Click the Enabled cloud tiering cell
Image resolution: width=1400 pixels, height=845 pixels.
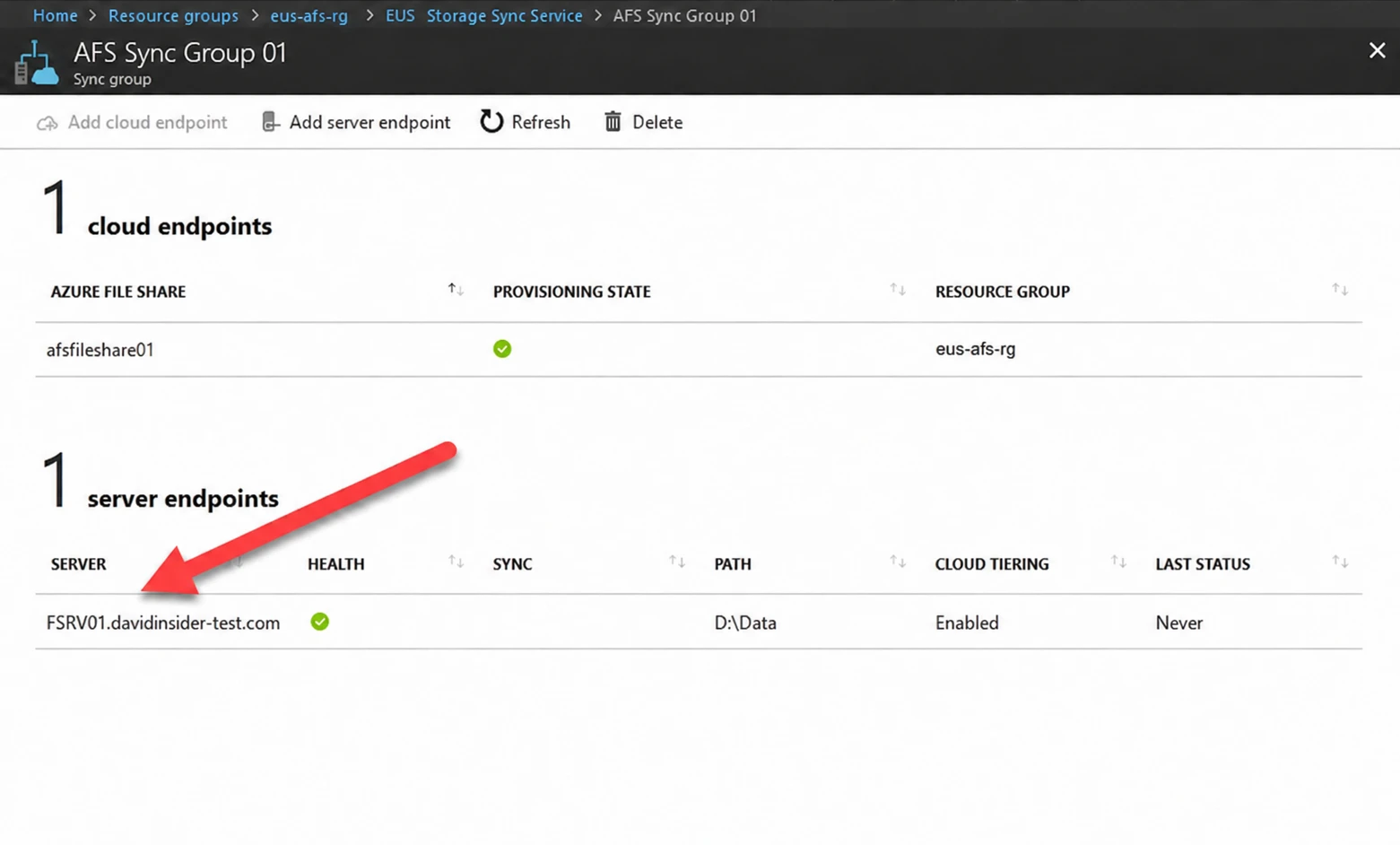click(967, 623)
